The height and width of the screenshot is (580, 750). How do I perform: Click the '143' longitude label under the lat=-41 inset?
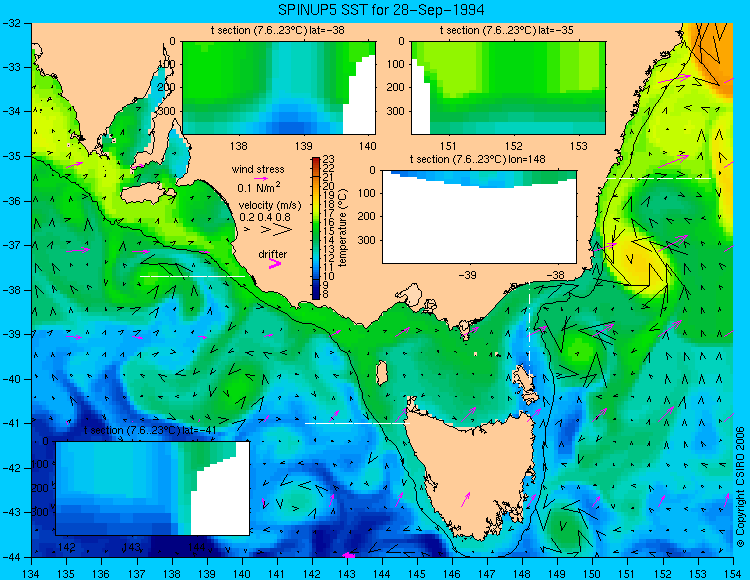pyautogui.click(x=132, y=547)
